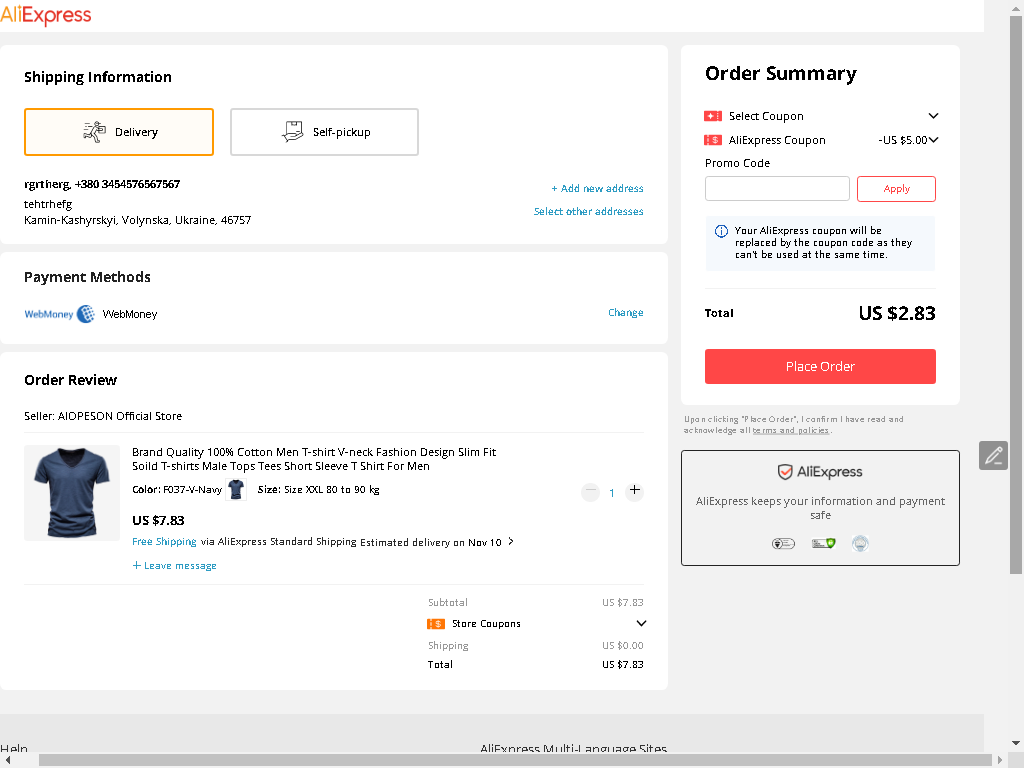Apply the promo code

pyautogui.click(x=896, y=189)
